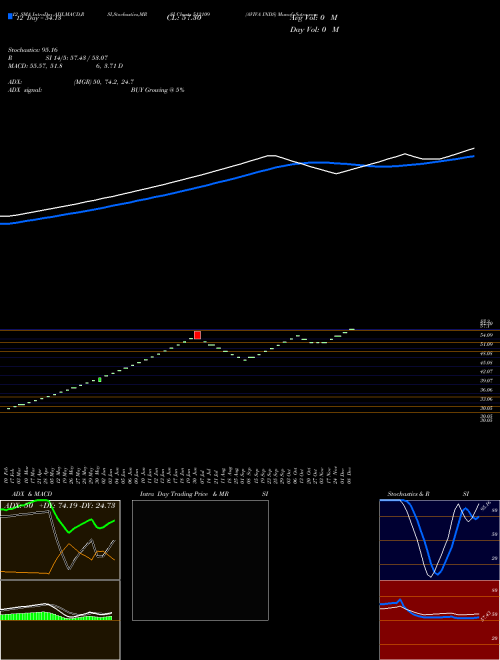Click the 'MACD: 55.57, 51.8' reading

[35, 66]
